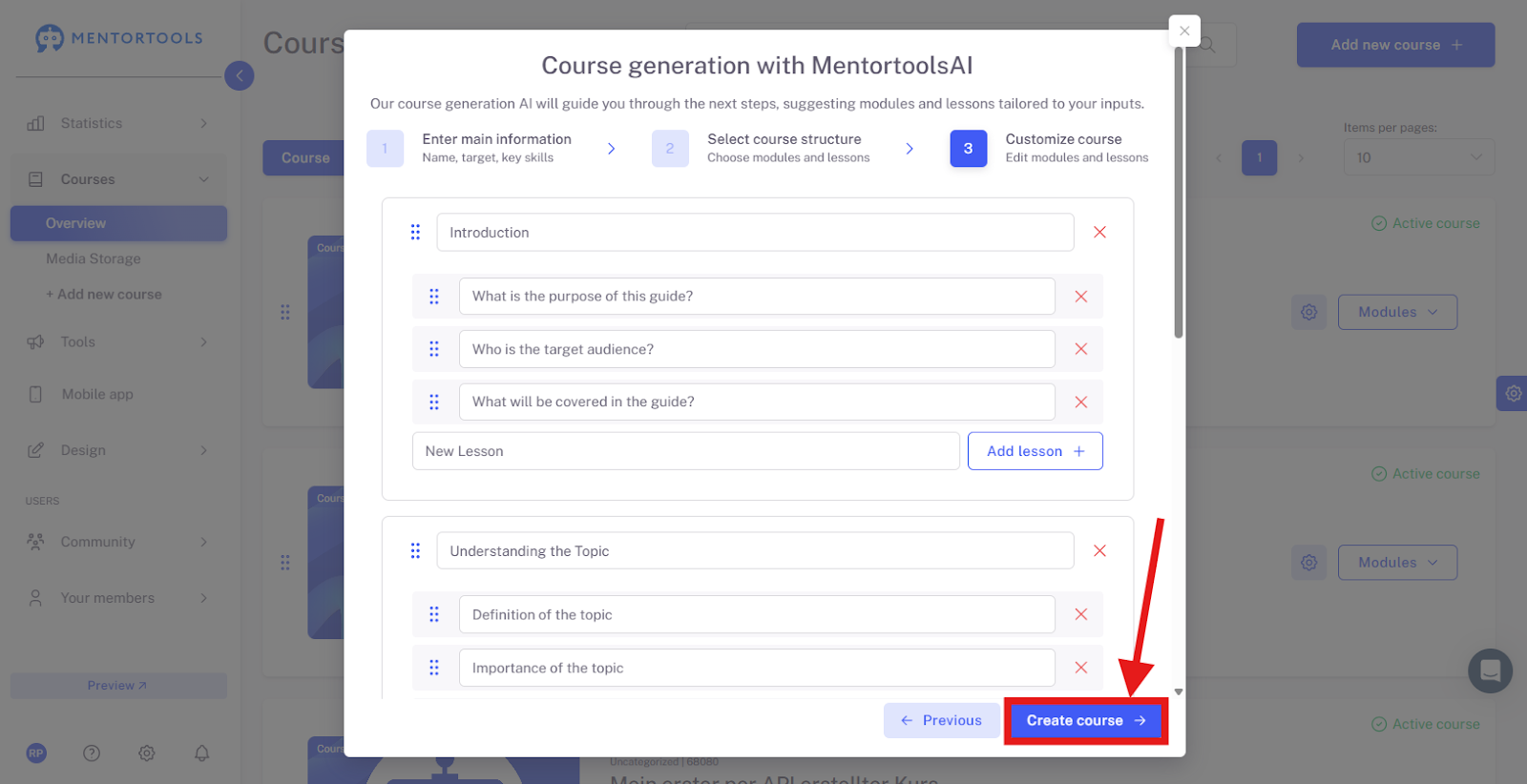Screen dimensions: 1527x784
Task: Go to the next pagination page
Action: click(1301, 158)
